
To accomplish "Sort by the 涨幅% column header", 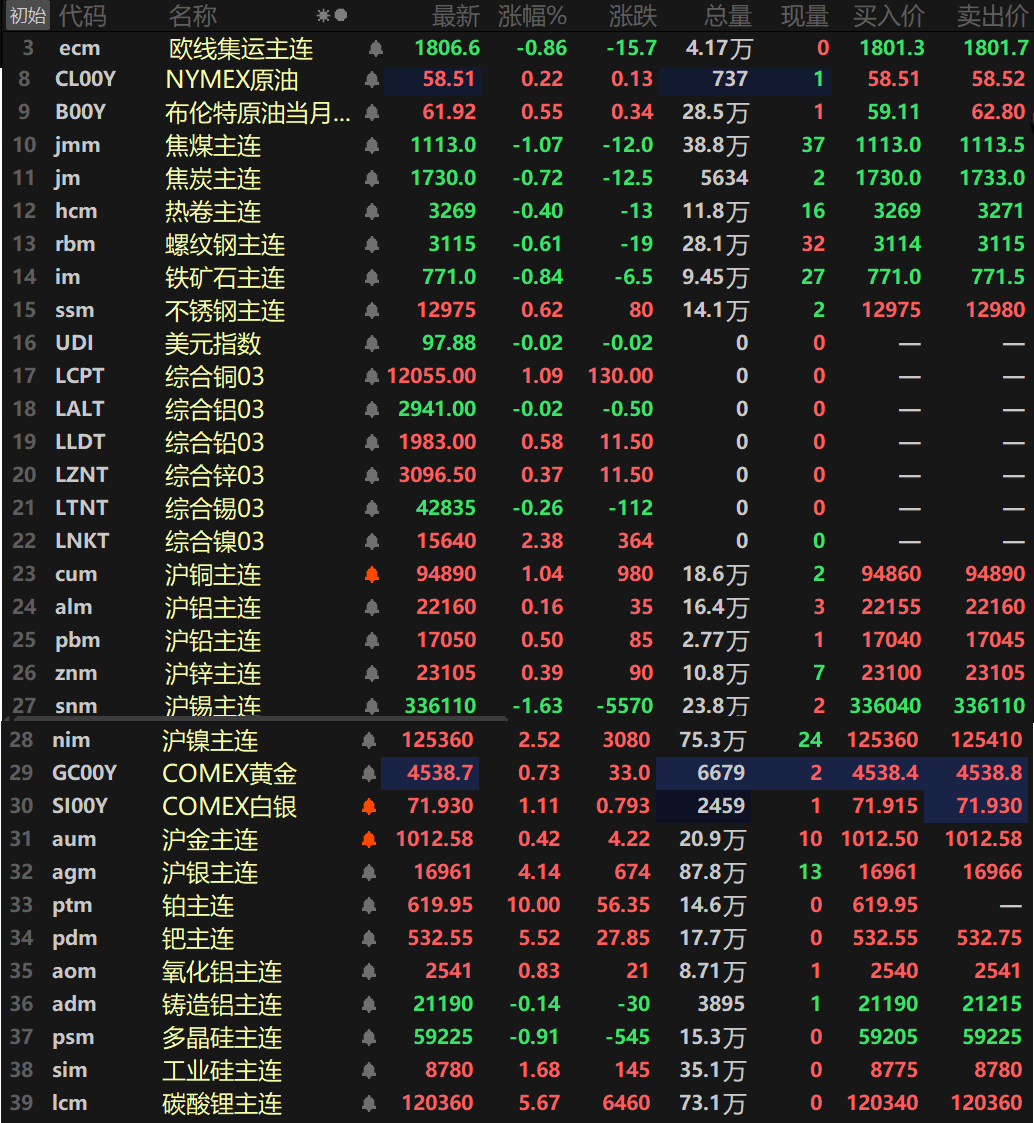I will 532,15.
